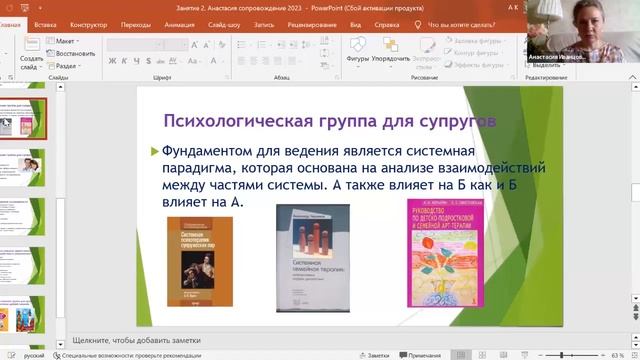Viewport: 640px width, 360px height.
Task: Select the slide thumbnail with couple's photo
Action: (23, 168)
